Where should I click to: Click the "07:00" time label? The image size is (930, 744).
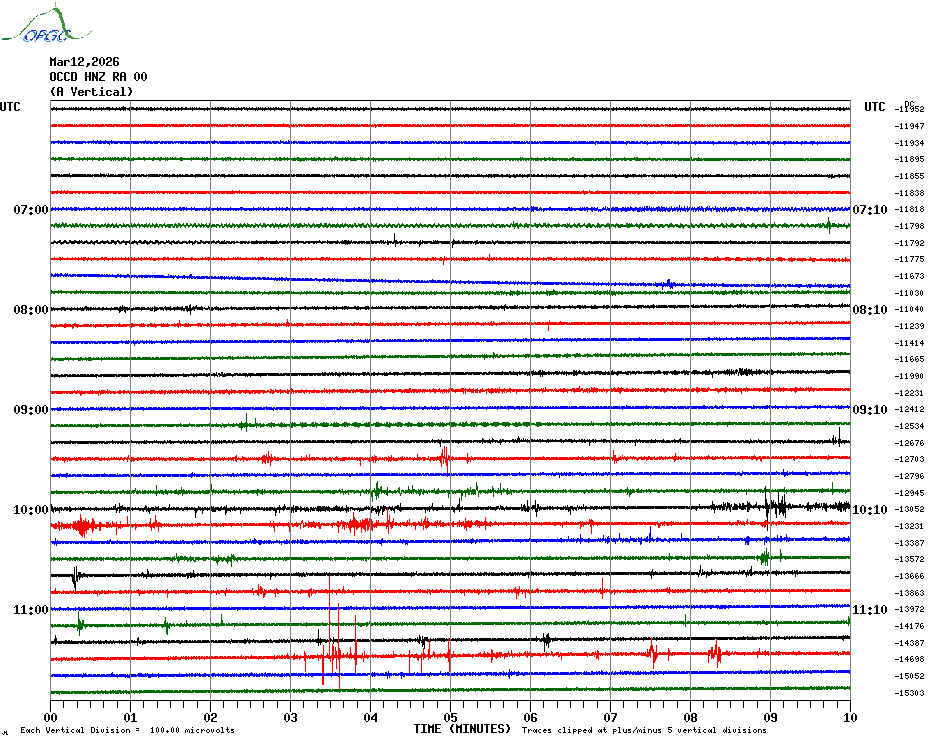point(31,210)
